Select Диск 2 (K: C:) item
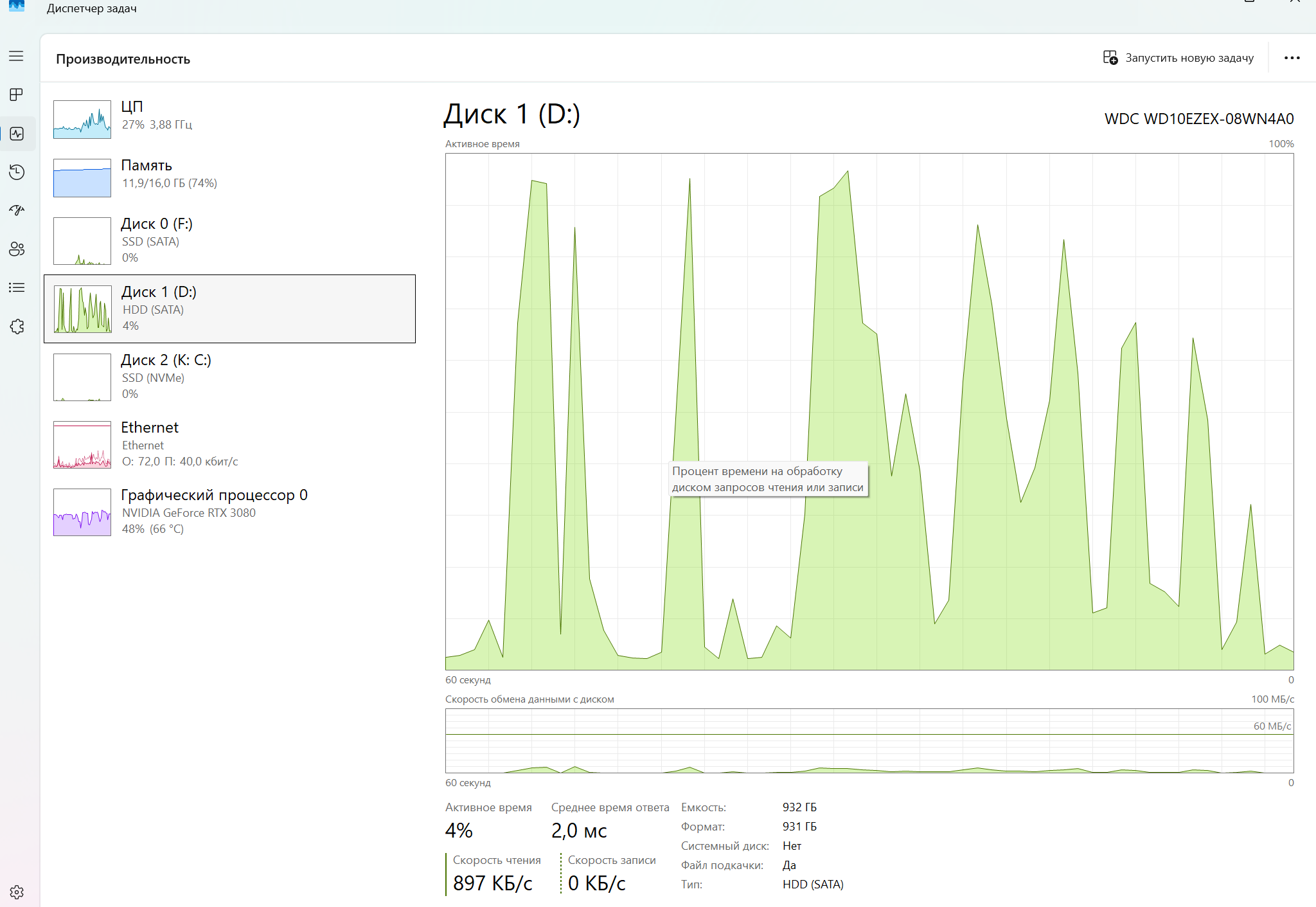The image size is (1316, 907). click(229, 377)
